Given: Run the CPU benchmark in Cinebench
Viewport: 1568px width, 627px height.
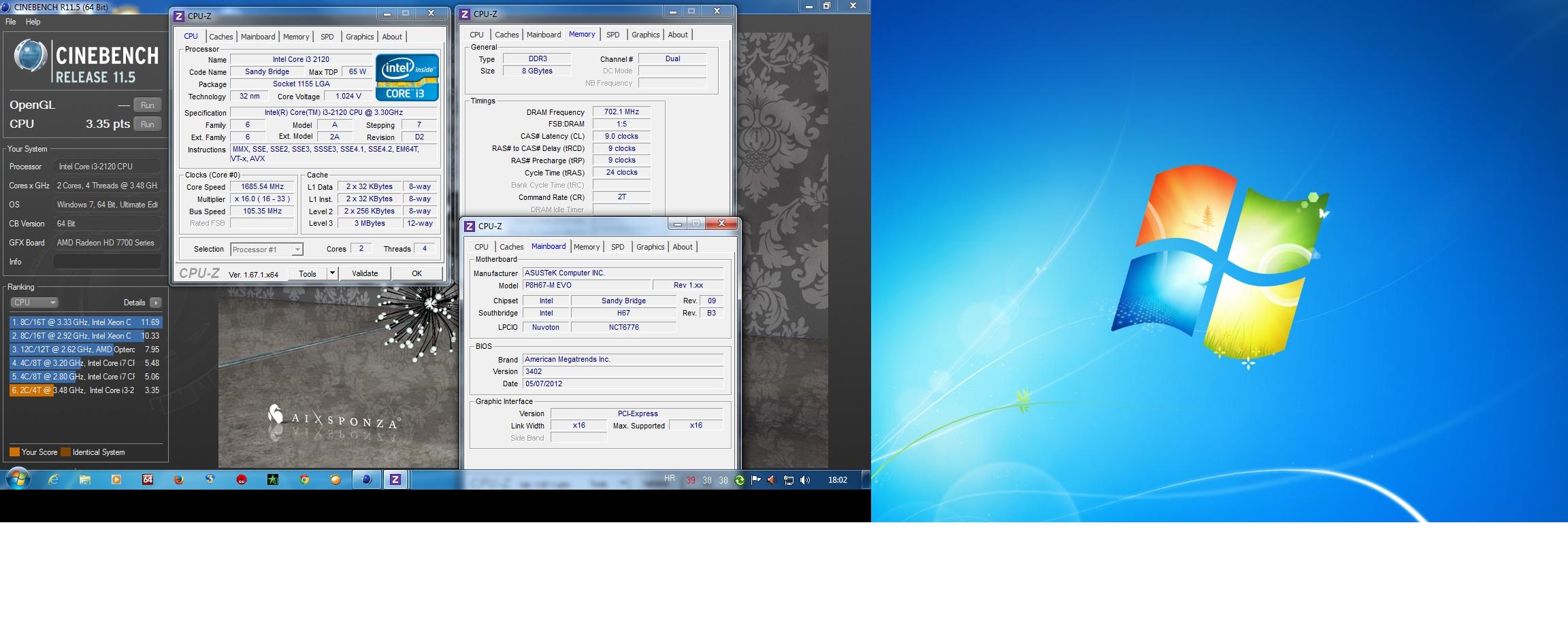Looking at the screenshot, I should 147,124.
